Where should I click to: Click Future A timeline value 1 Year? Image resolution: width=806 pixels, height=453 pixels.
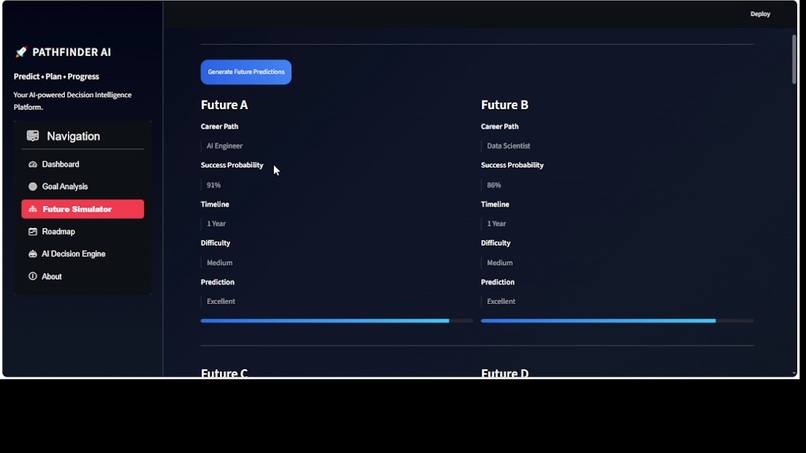point(216,224)
